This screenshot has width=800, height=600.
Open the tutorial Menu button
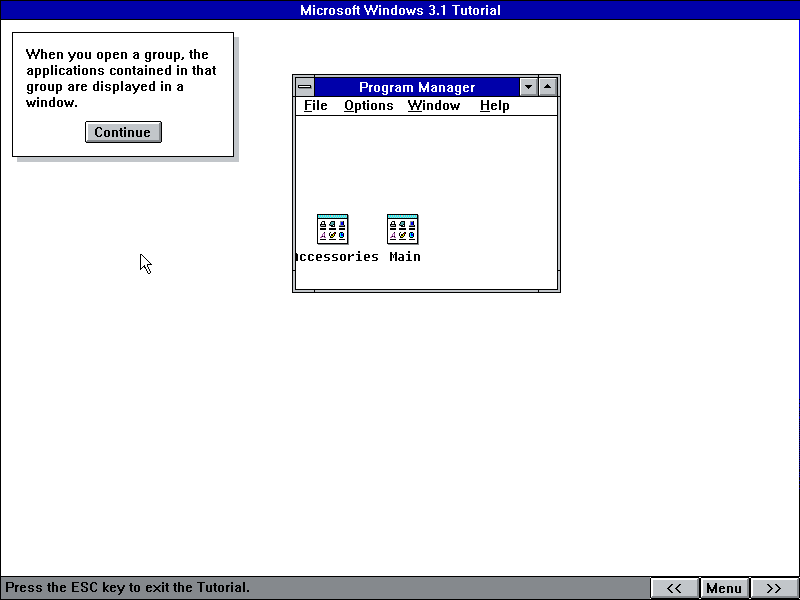[x=724, y=588]
